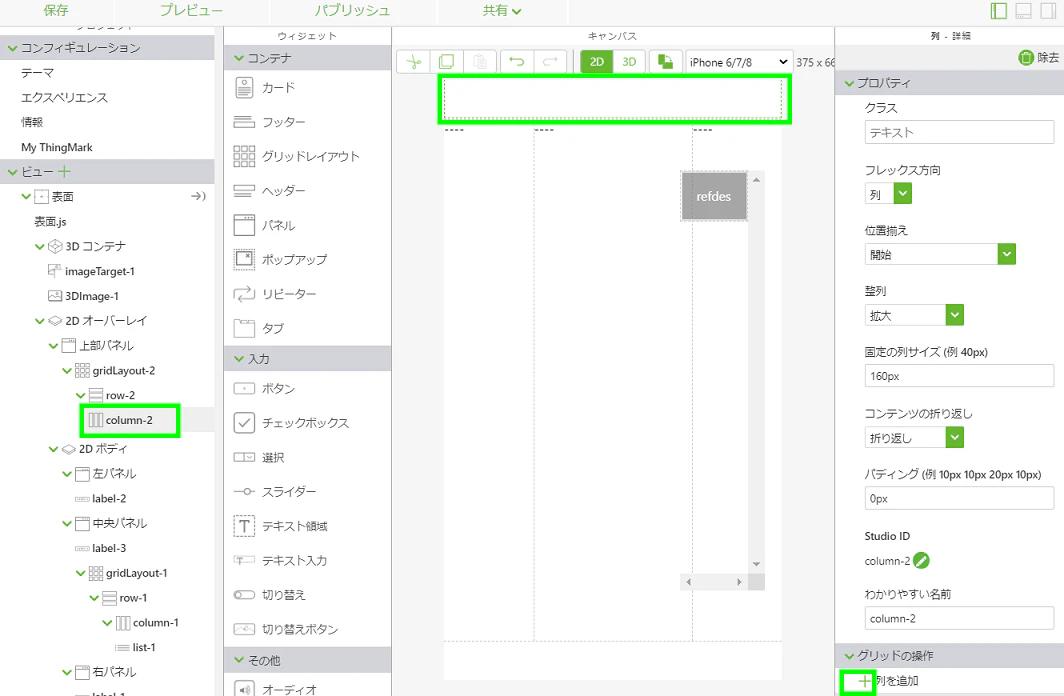Select label-2 in the tree
This screenshot has height=696, width=1064.
pos(109,499)
